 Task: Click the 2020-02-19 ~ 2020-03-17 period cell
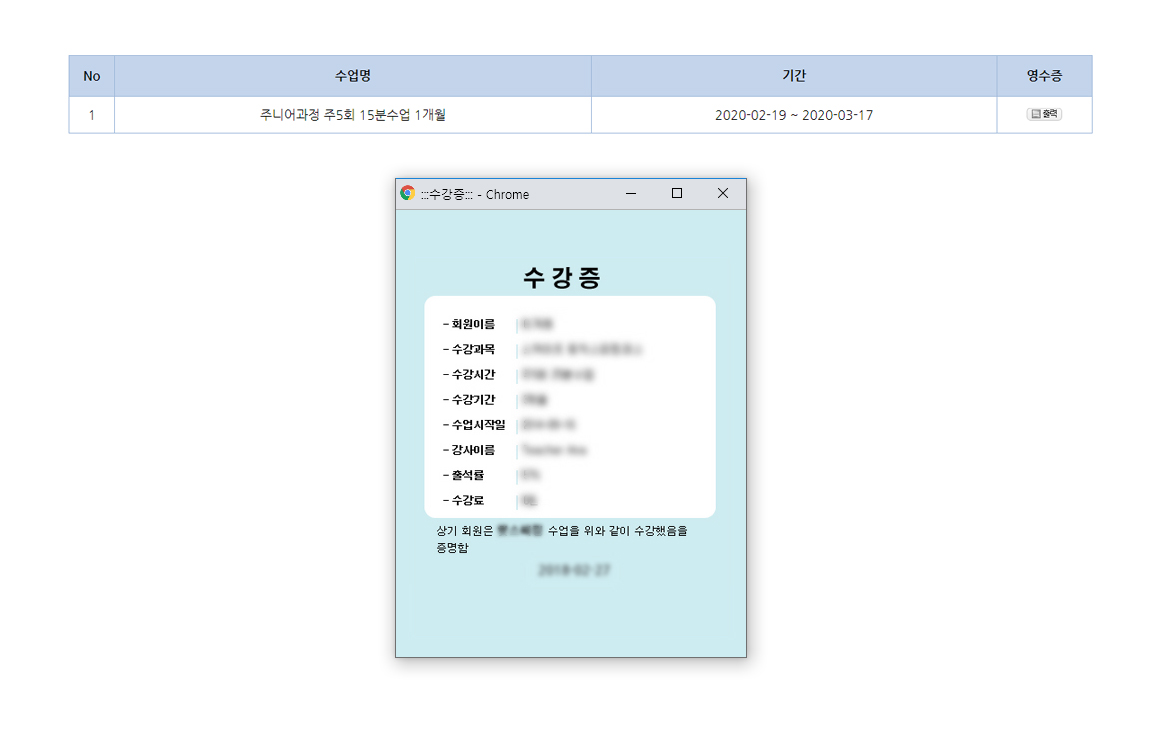coord(793,115)
